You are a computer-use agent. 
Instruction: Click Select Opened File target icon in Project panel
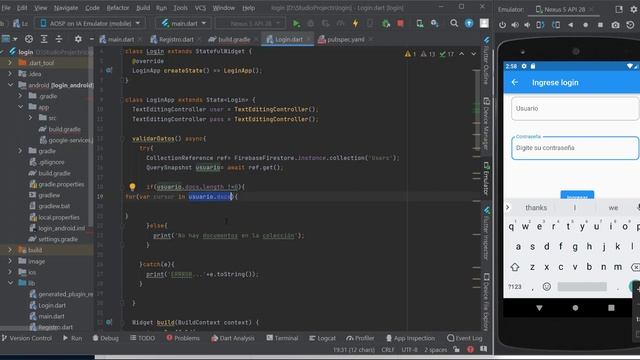click(x=29, y=39)
